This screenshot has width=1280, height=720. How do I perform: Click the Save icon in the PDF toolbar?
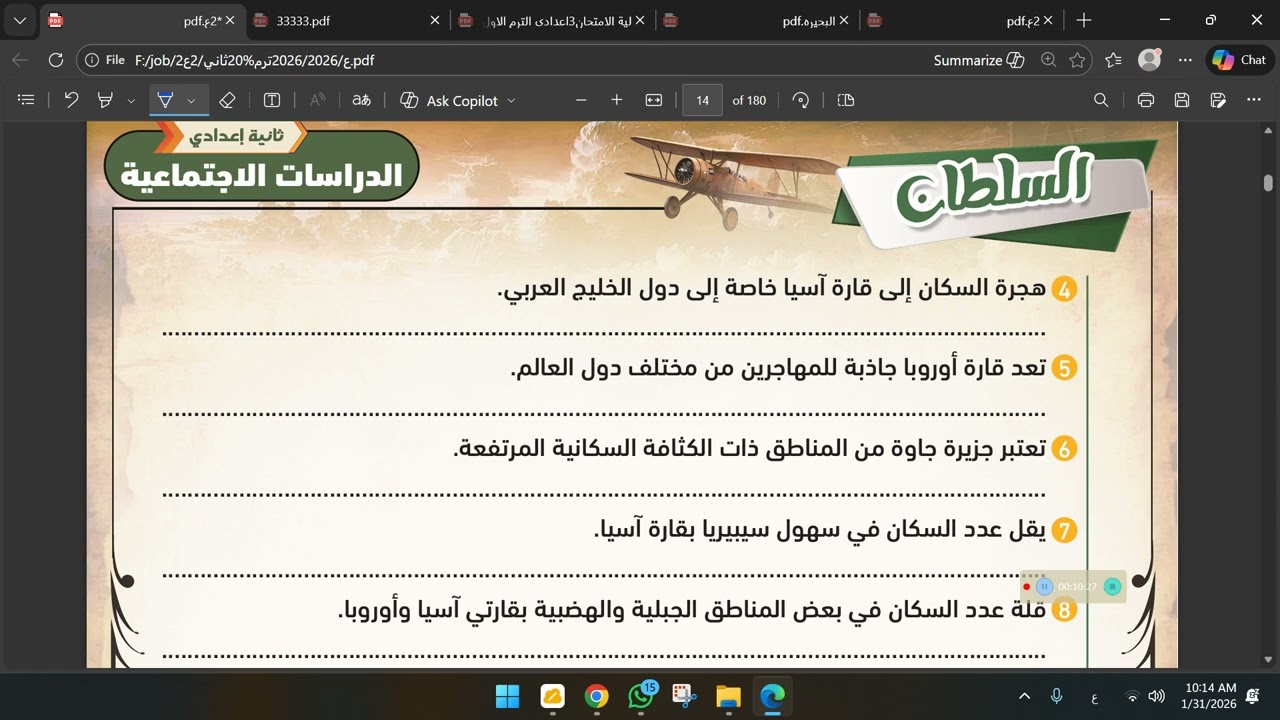[x=1182, y=100]
